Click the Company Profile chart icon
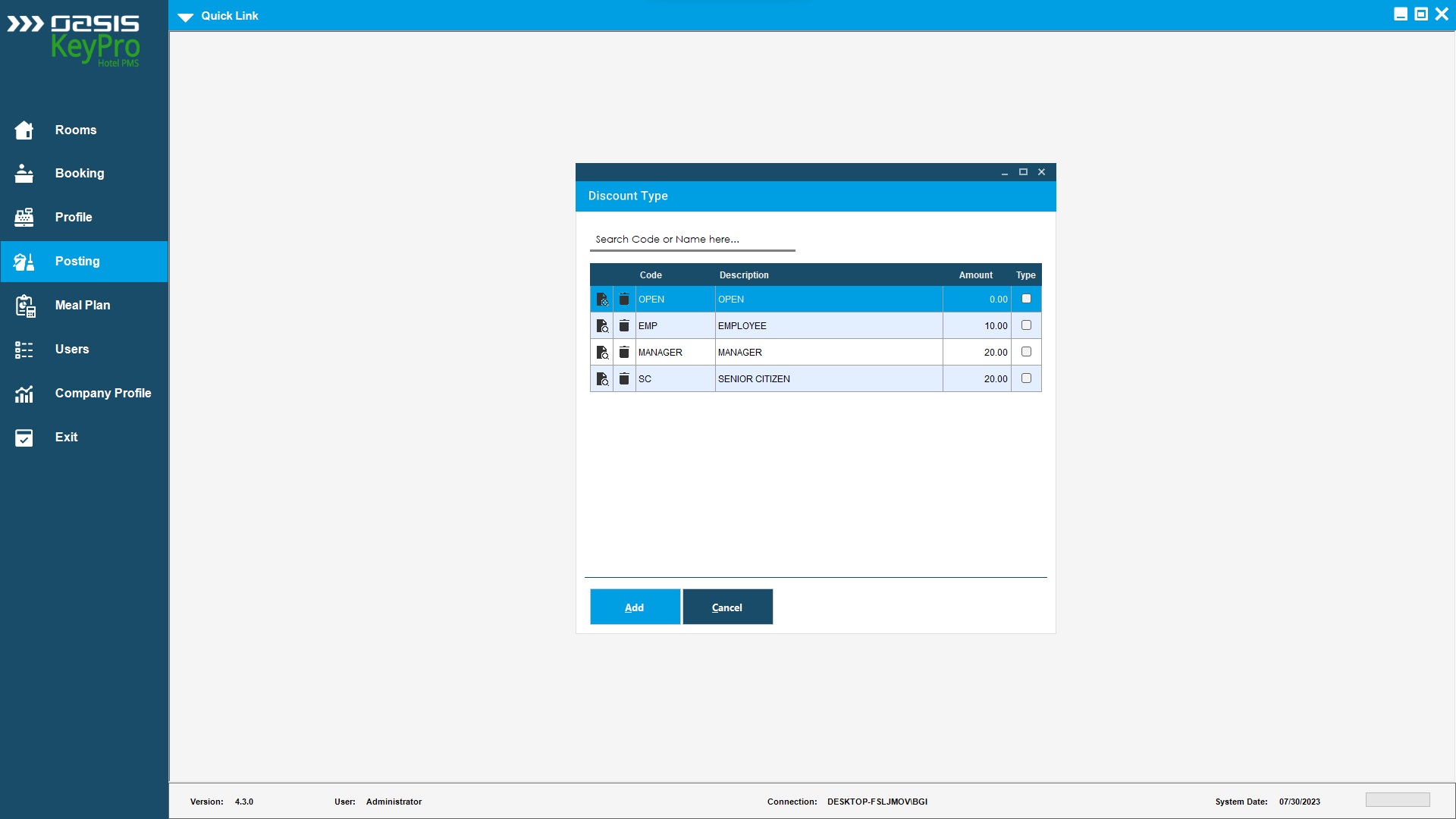This screenshot has height=819, width=1456. 24,394
